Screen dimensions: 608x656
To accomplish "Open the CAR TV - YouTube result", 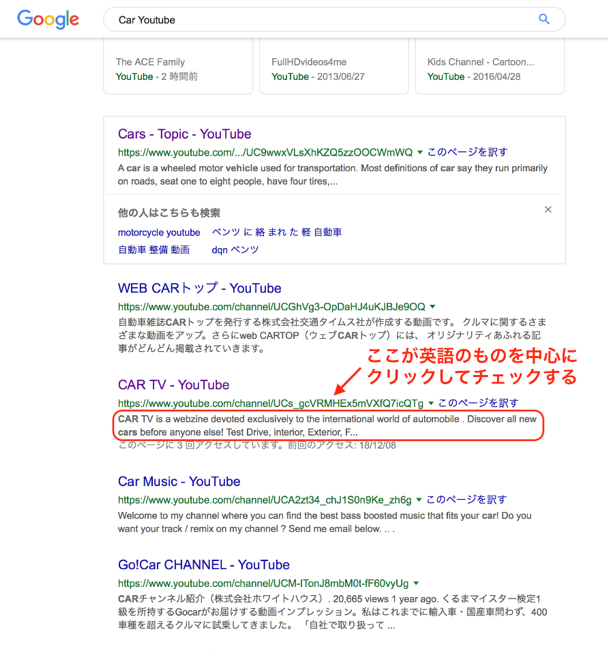I will coord(173,385).
